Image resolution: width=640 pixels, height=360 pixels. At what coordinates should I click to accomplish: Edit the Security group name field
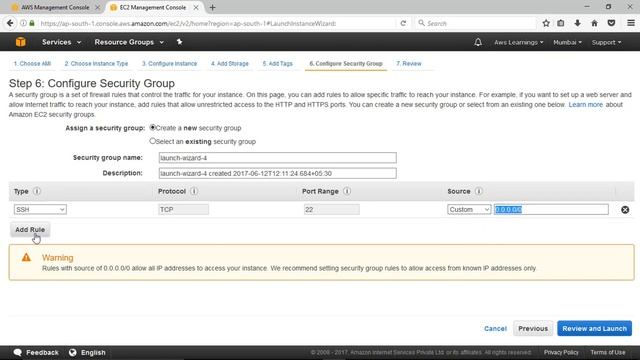[278, 158]
